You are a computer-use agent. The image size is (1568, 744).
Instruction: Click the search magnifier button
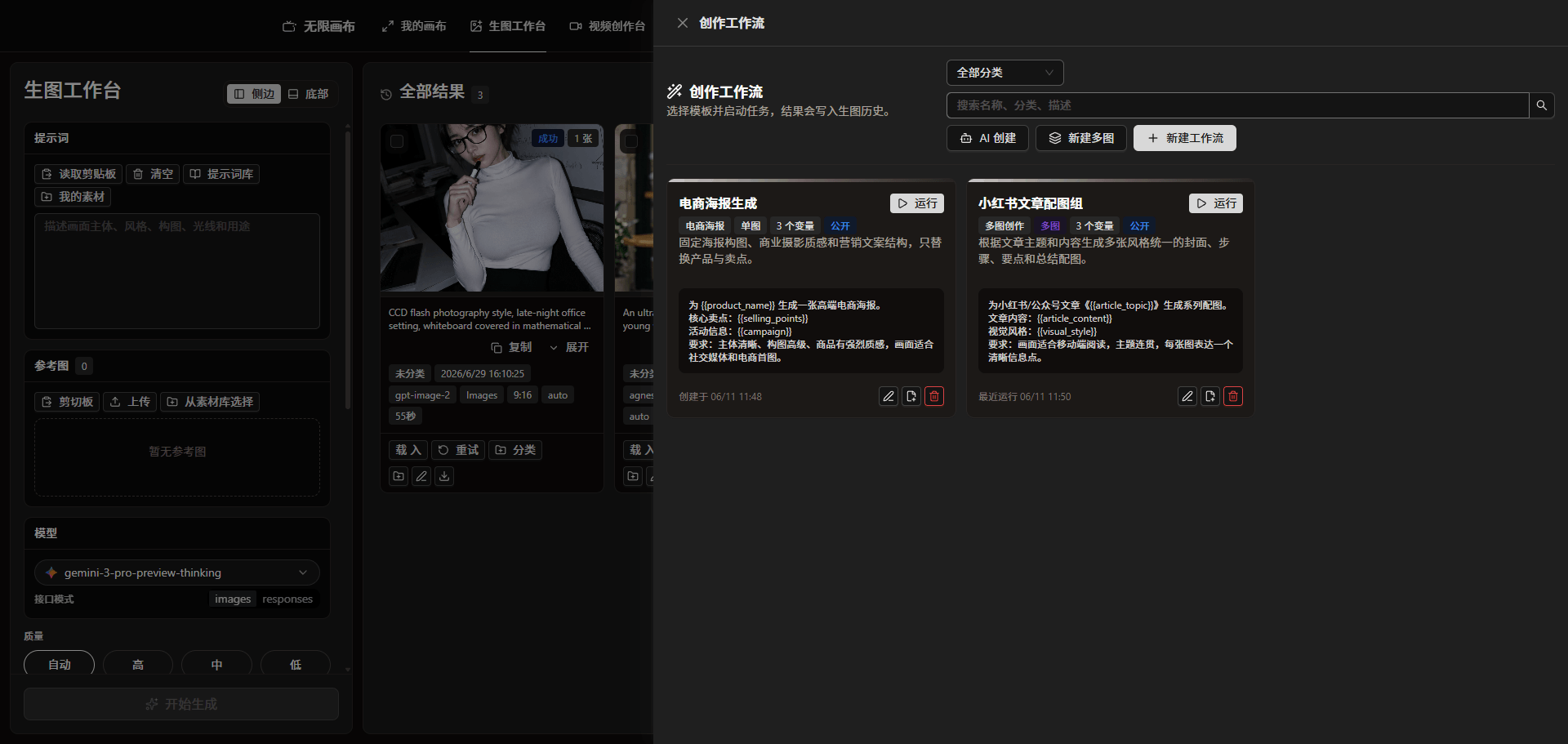1542,105
